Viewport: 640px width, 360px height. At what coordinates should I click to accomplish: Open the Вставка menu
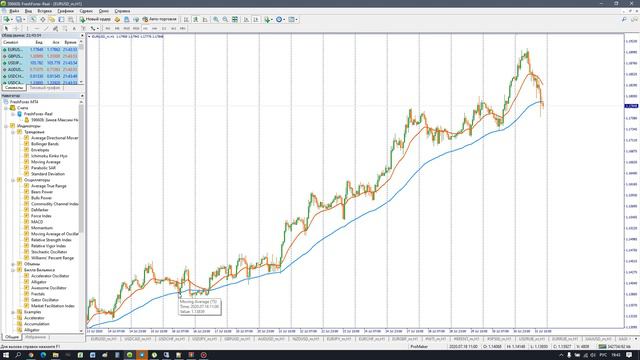pyautogui.click(x=44, y=11)
